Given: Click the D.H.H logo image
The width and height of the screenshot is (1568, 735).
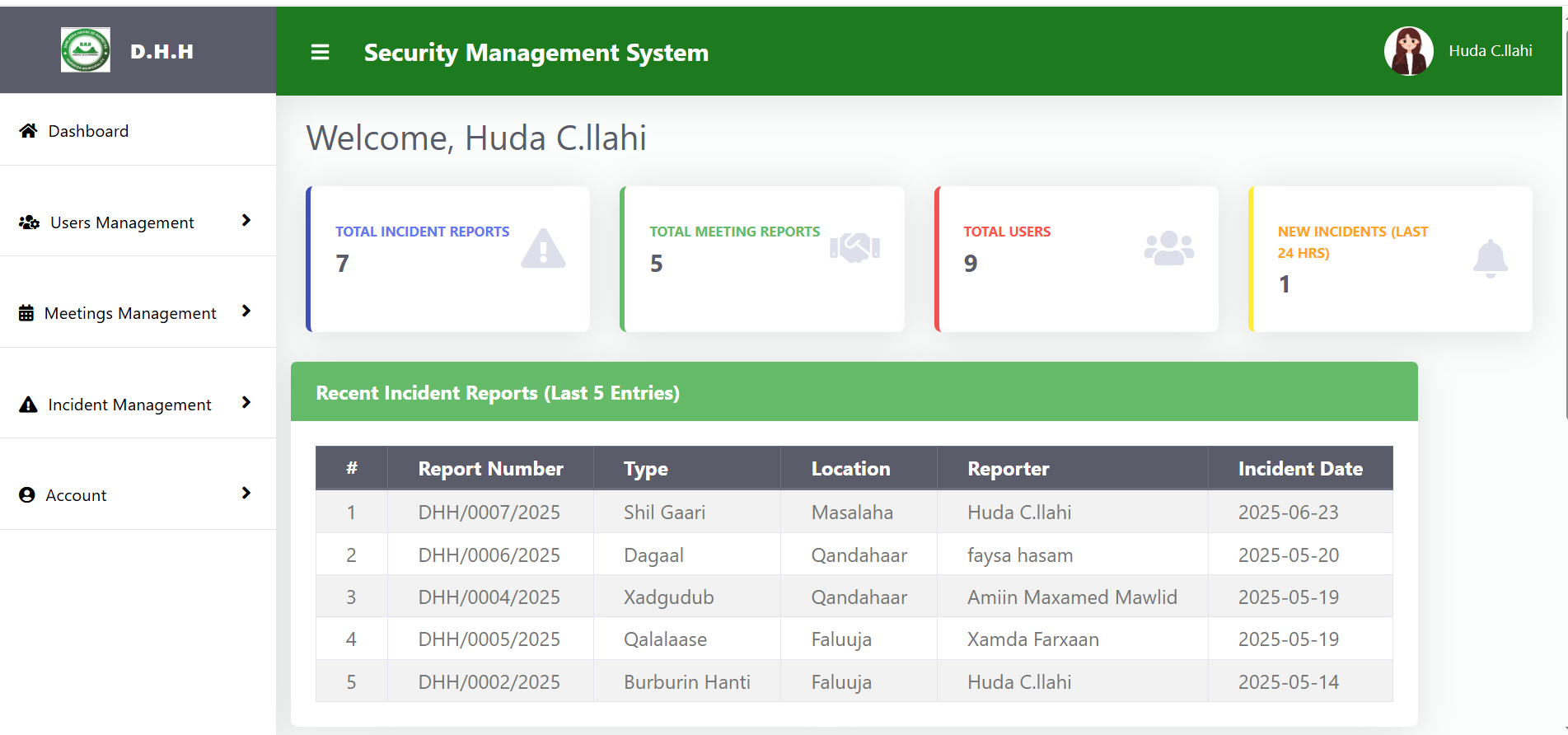Looking at the screenshot, I should (85, 50).
